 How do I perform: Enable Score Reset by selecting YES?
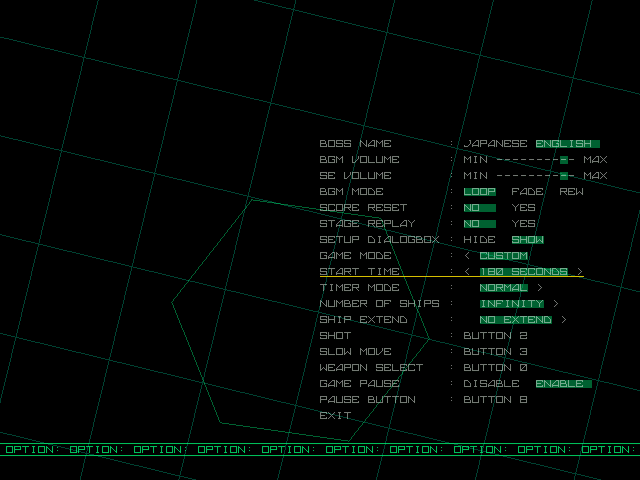pos(523,208)
